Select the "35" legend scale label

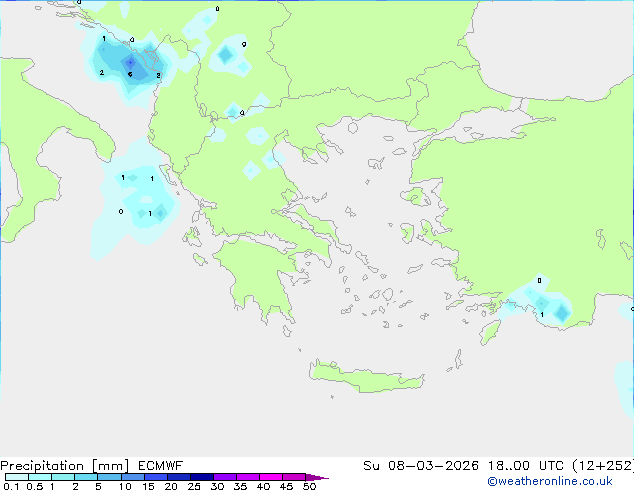click(x=240, y=486)
